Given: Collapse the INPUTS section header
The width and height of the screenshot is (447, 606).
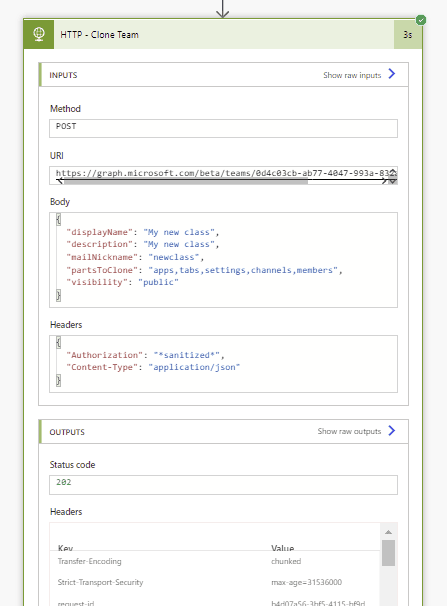Looking at the screenshot, I should (223, 75).
